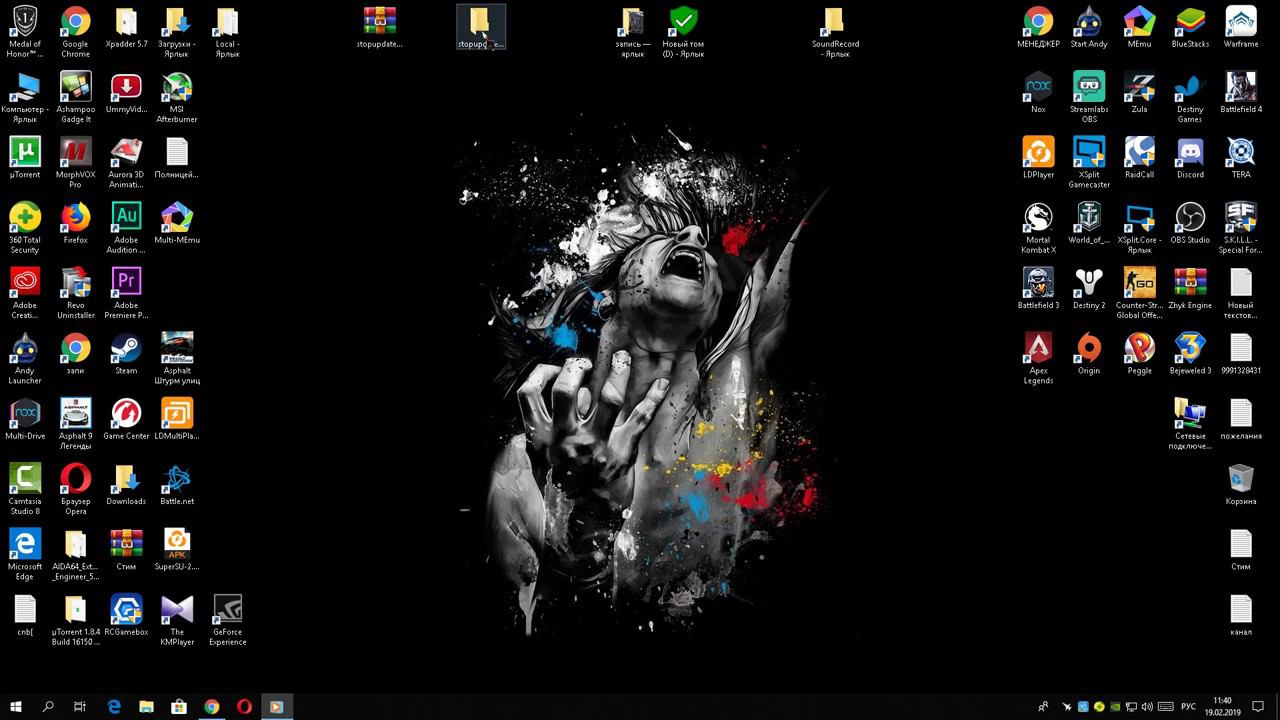Open GeForce Experience icon
The height and width of the screenshot is (720, 1280).
coord(228,620)
